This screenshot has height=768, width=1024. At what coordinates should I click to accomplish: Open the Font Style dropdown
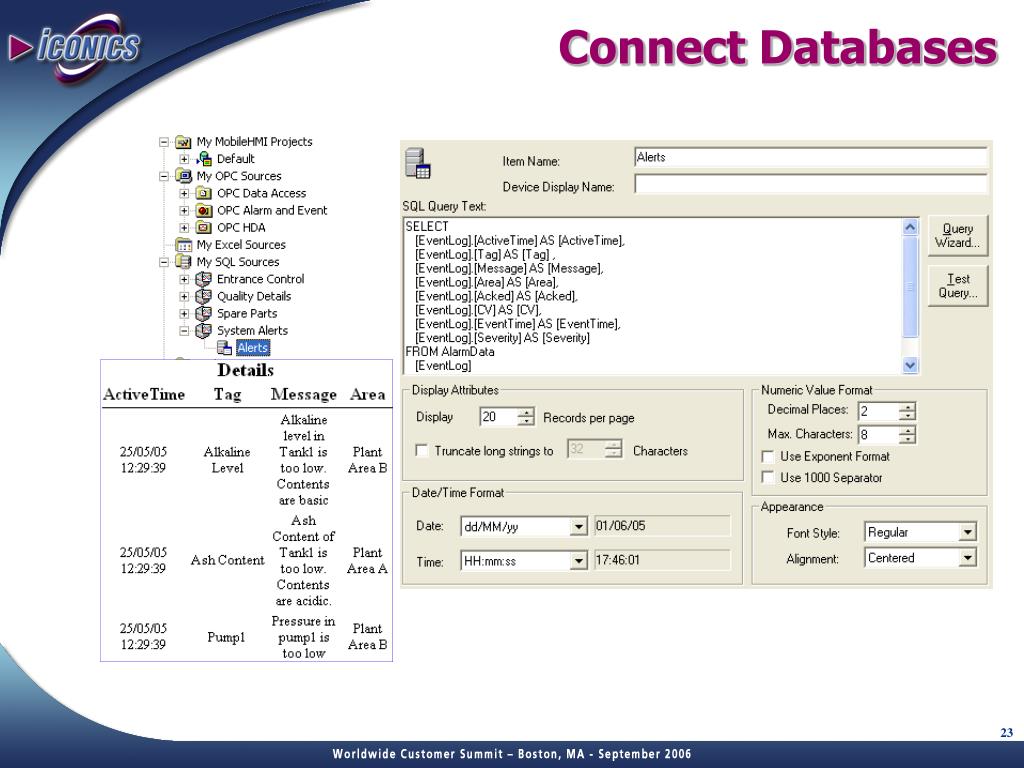tap(968, 532)
